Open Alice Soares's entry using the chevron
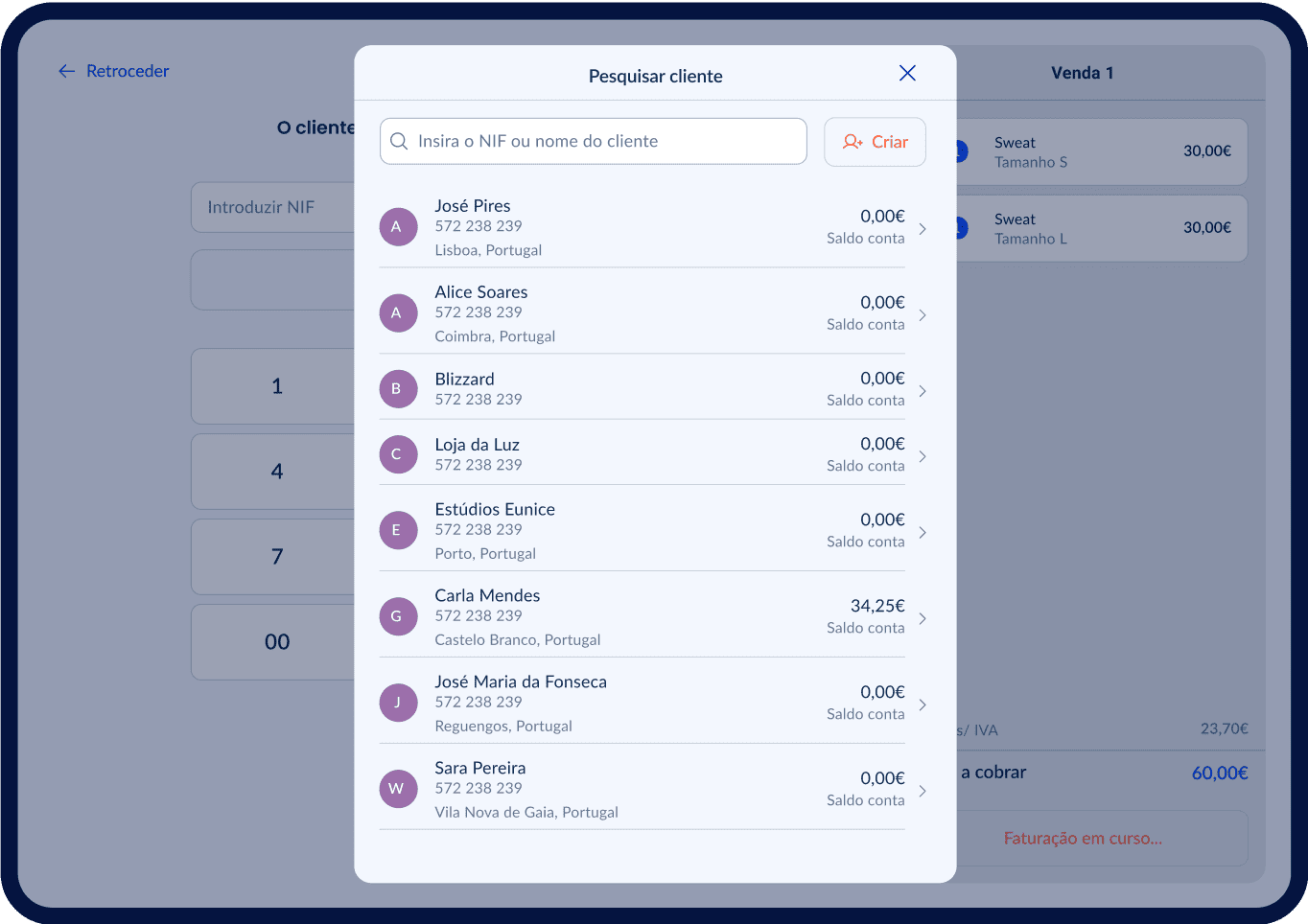 click(x=922, y=314)
